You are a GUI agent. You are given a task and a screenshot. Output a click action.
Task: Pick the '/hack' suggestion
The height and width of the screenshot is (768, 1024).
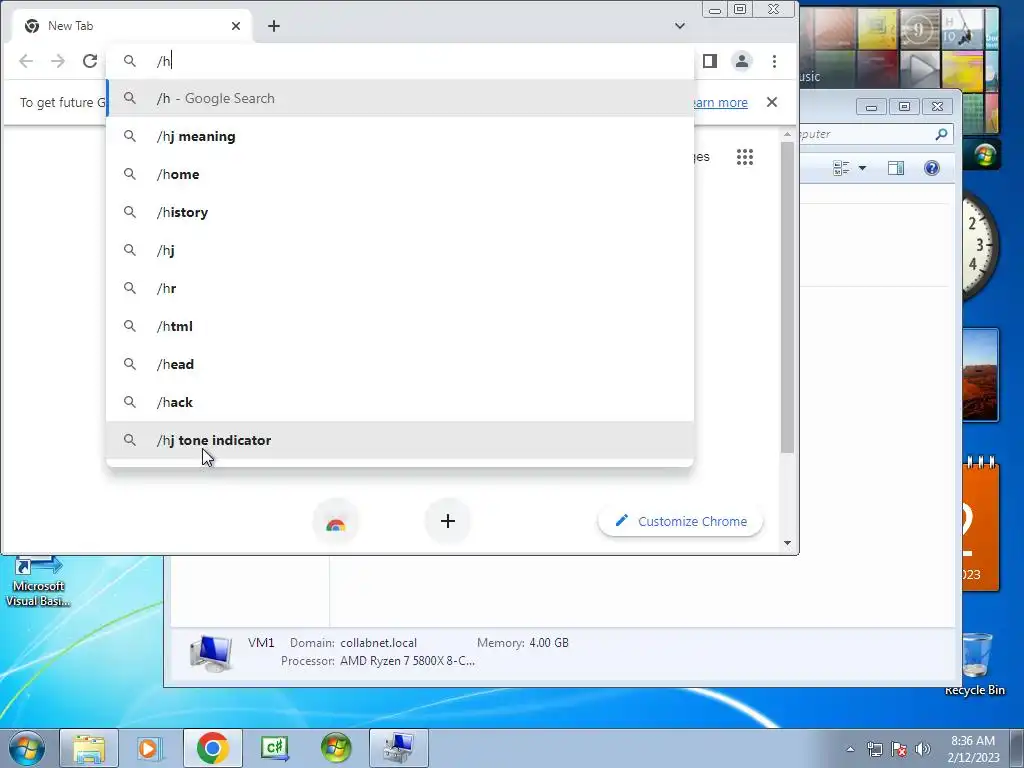coord(400,402)
